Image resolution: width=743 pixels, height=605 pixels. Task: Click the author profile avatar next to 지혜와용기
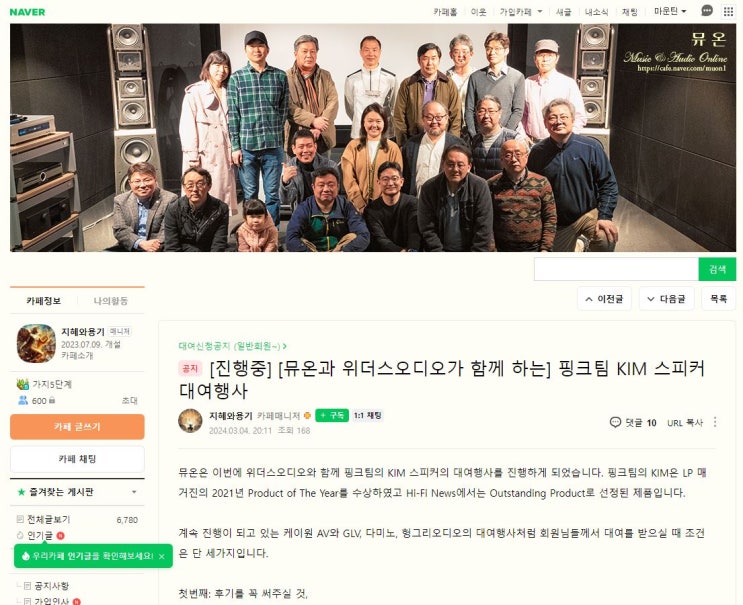click(x=190, y=421)
